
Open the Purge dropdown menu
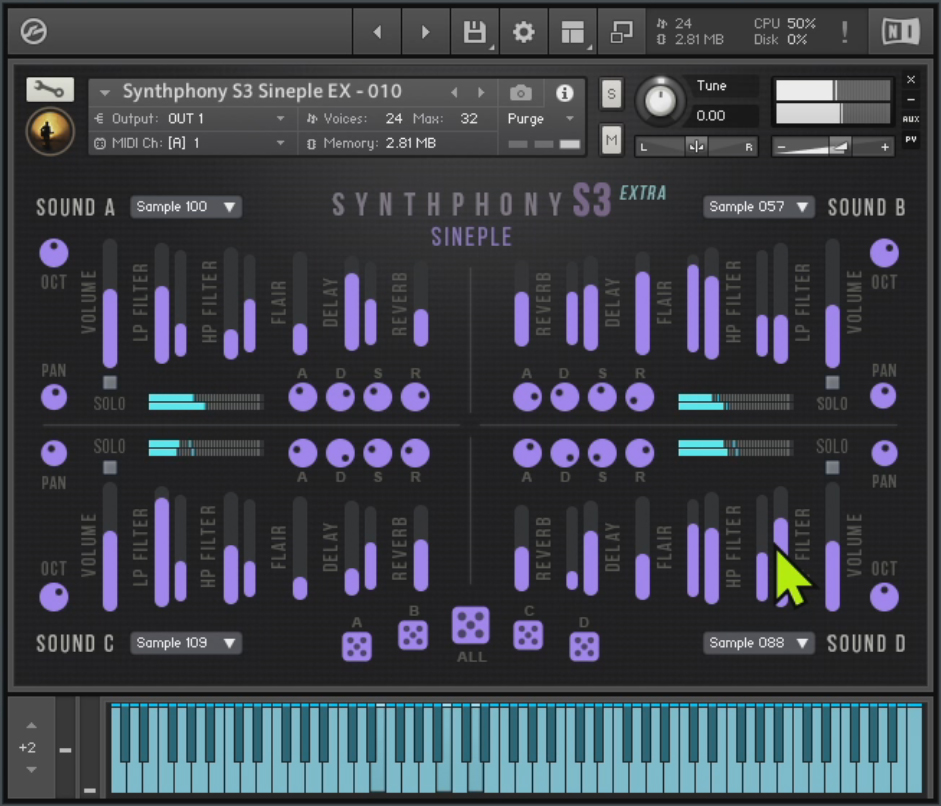click(x=540, y=118)
